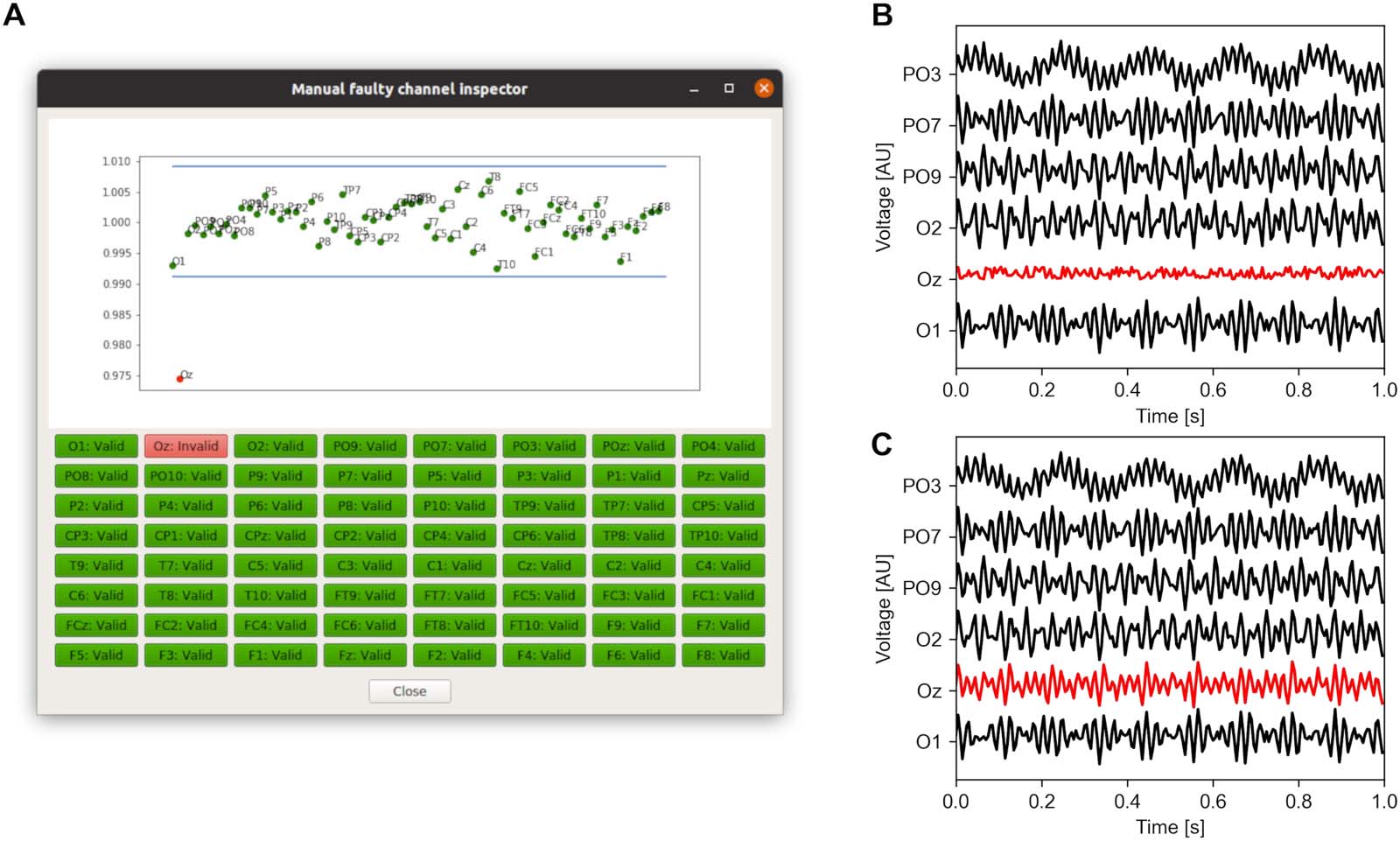Viewport: 1400px width, 841px height.
Task: Select the F7: Valid button
Action: point(723,625)
